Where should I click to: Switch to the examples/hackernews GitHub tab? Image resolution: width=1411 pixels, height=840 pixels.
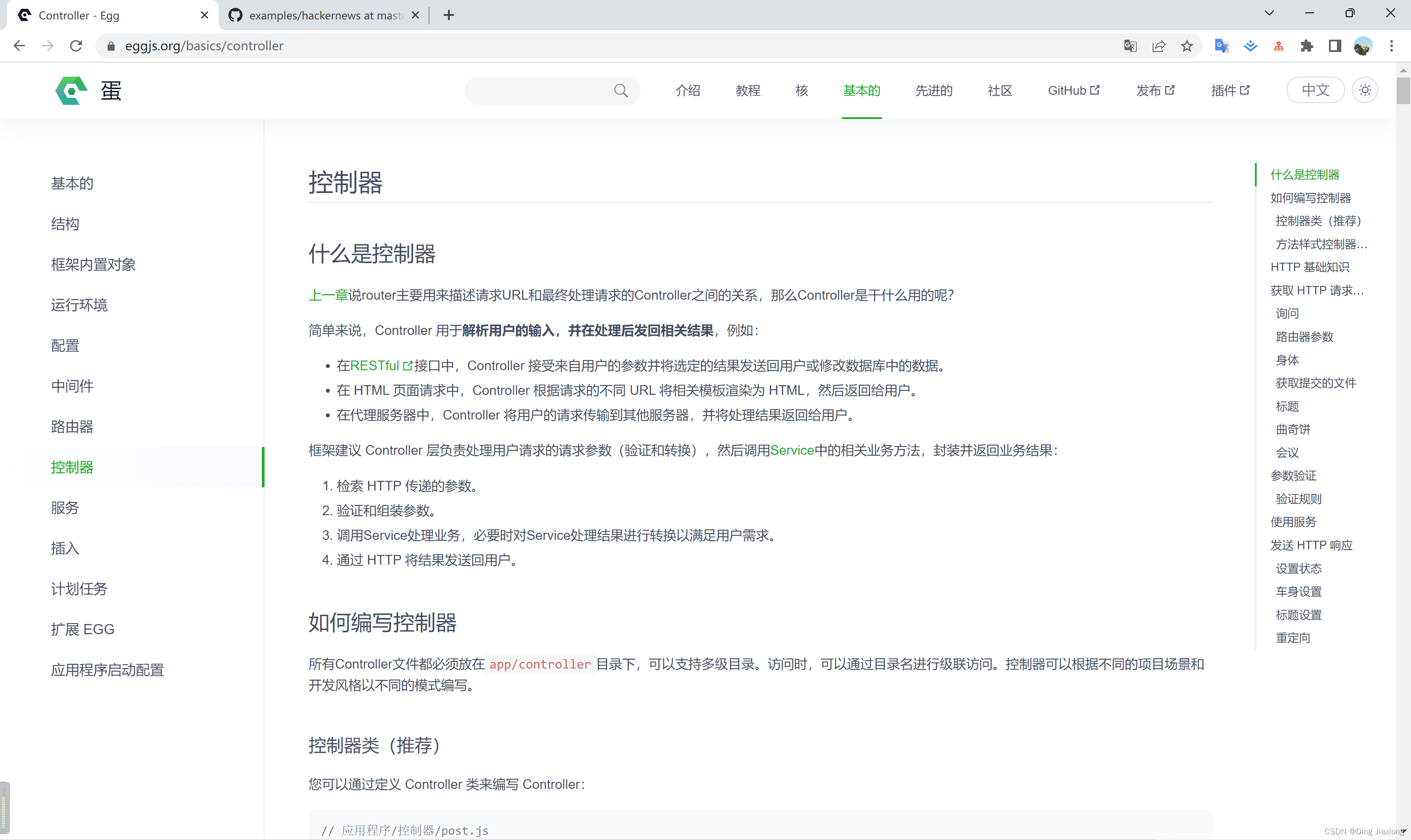[x=324, y=15]
